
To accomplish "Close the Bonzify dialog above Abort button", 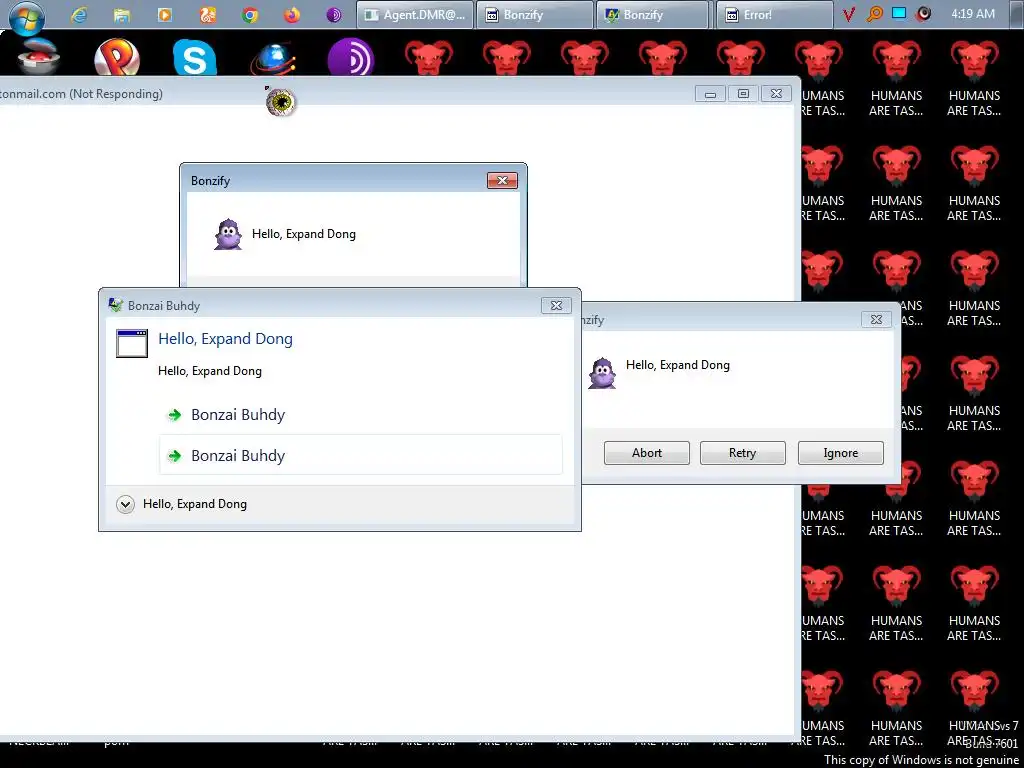I will point(876,319).
